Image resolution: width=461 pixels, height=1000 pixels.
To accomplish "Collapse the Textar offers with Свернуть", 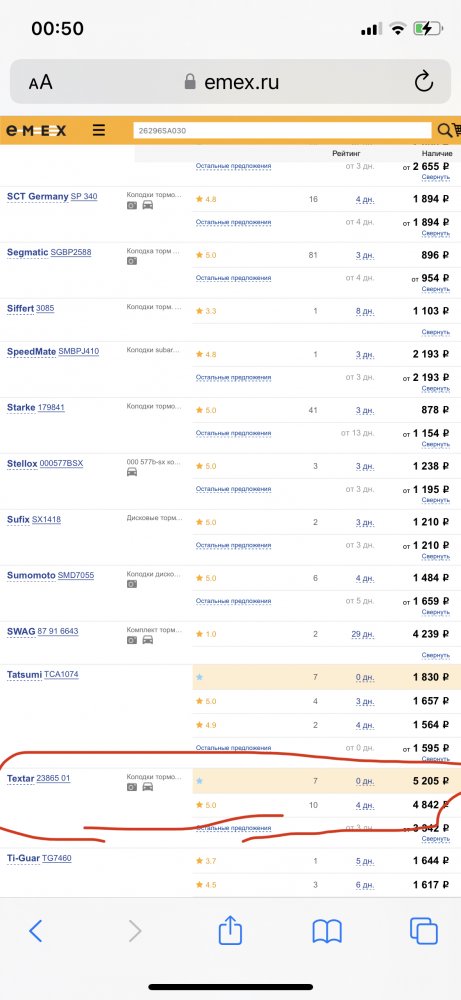I will [x=435, y=839].
